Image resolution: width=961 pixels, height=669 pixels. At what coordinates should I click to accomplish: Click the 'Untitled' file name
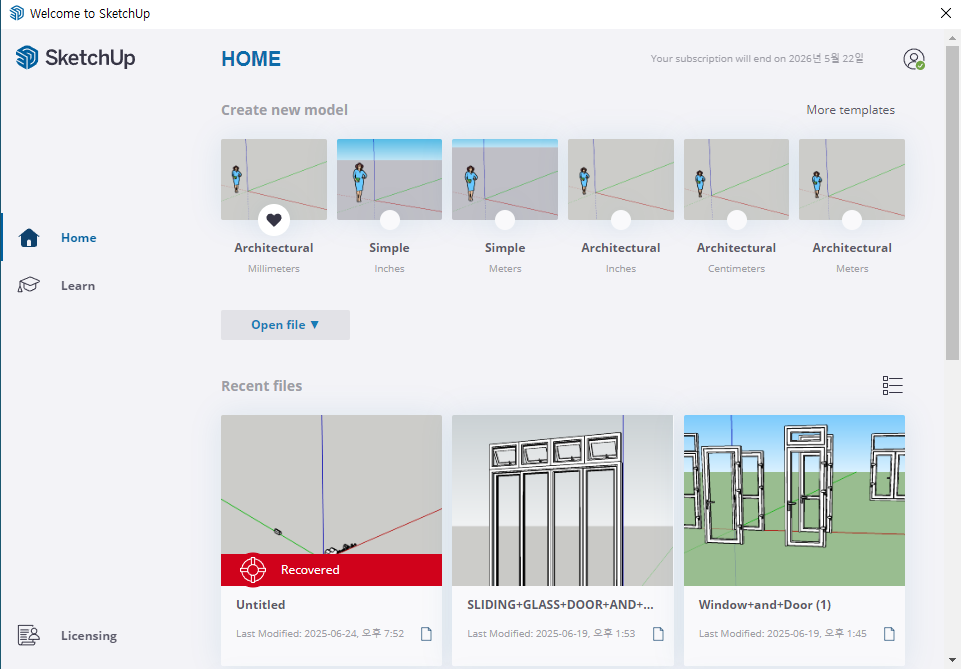click(261, 605)
